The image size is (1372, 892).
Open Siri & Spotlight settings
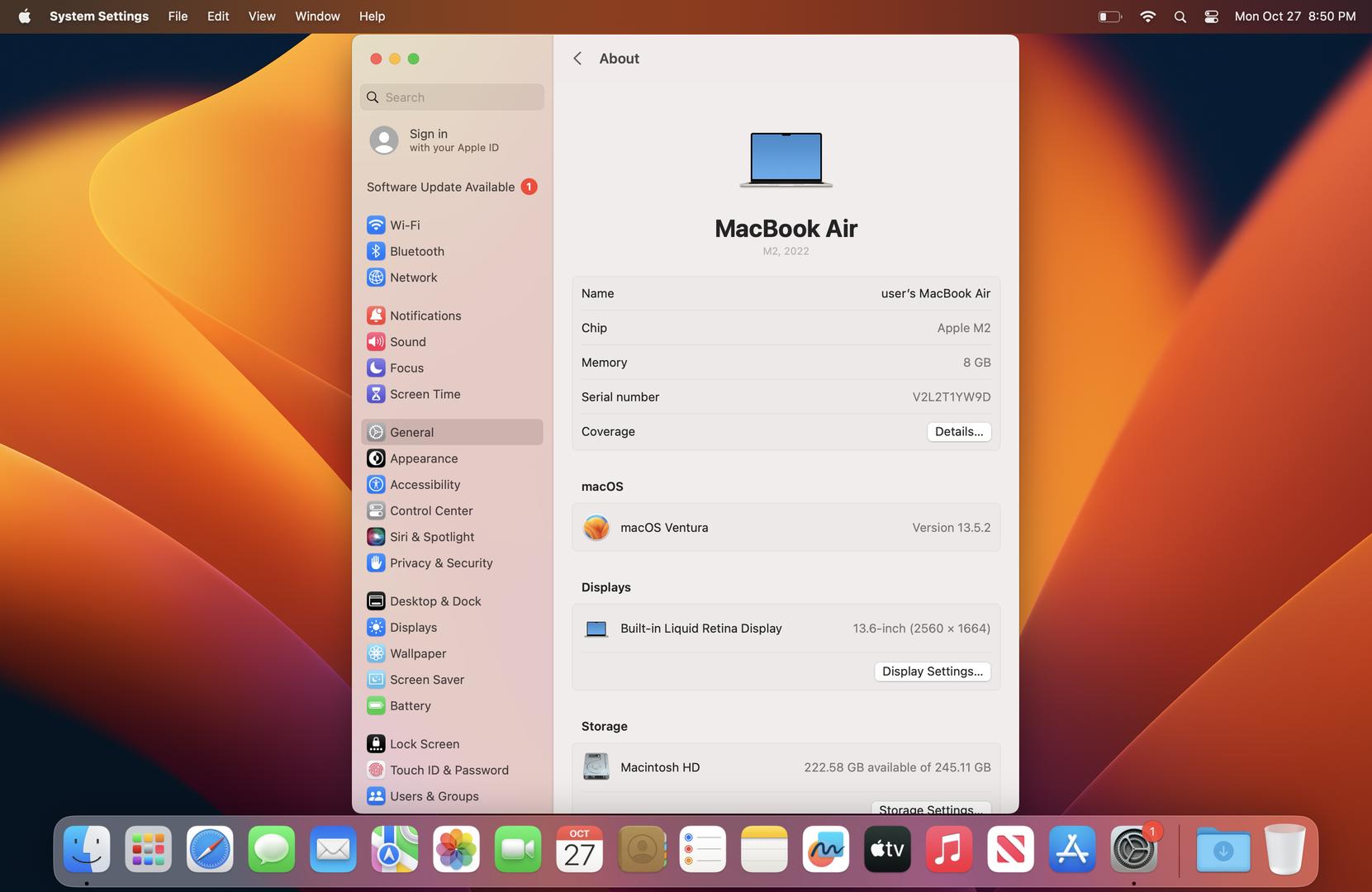(431, 537)
